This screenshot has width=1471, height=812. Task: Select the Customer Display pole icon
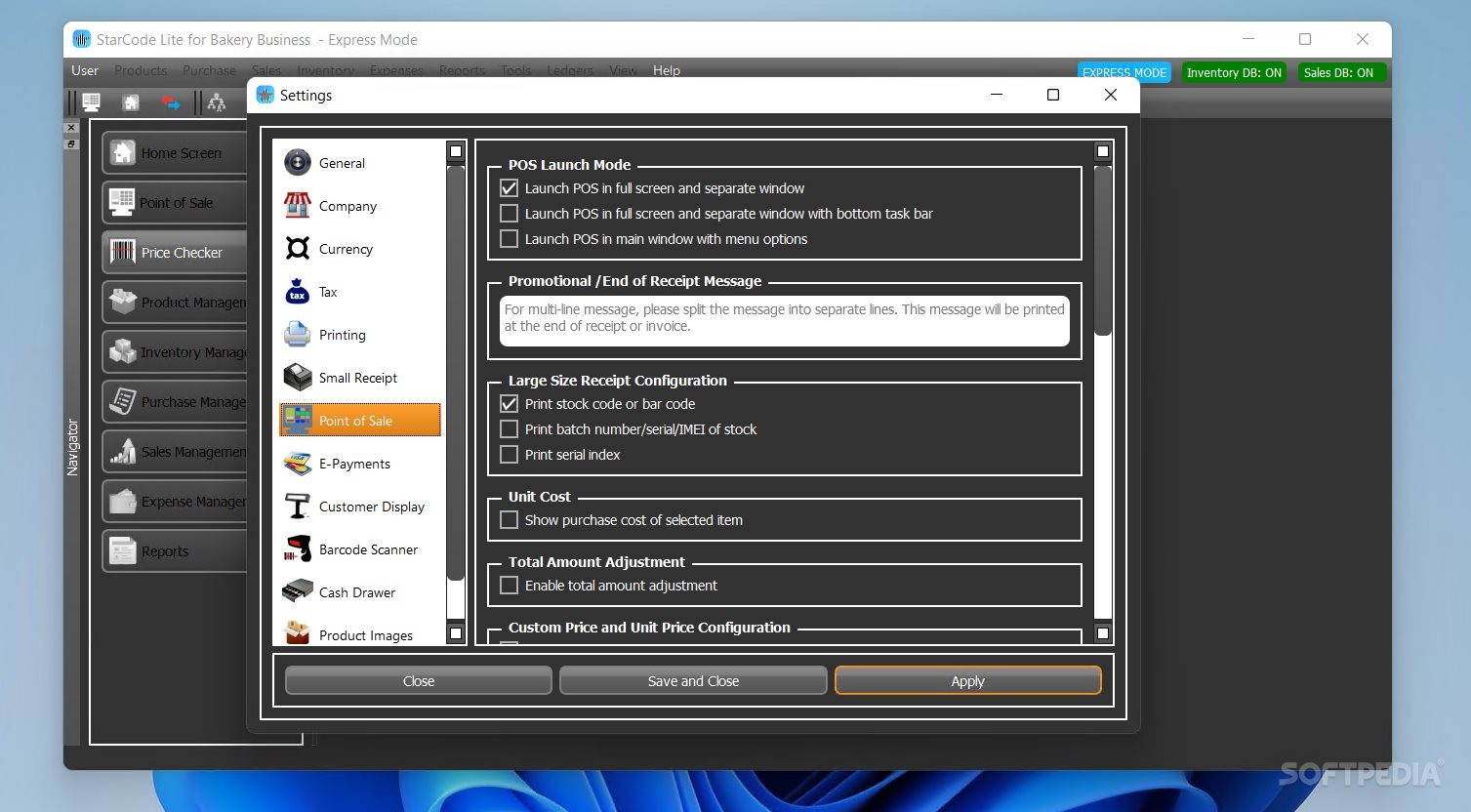298,507
